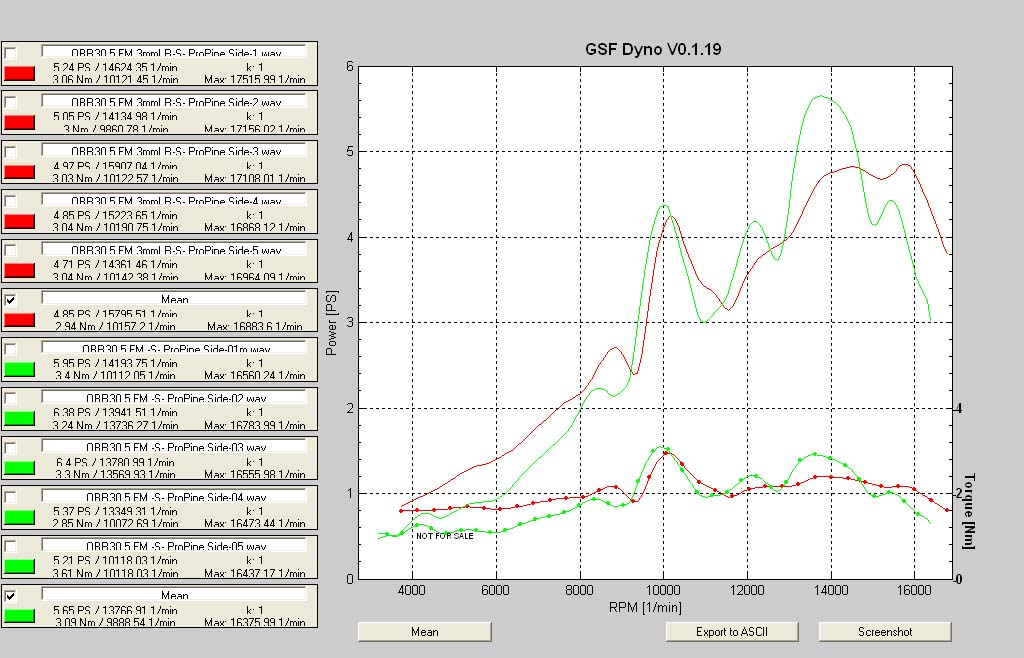1024x658 pixels.
Task: Click green power peak near 14000 RPM
Action: 821,97
